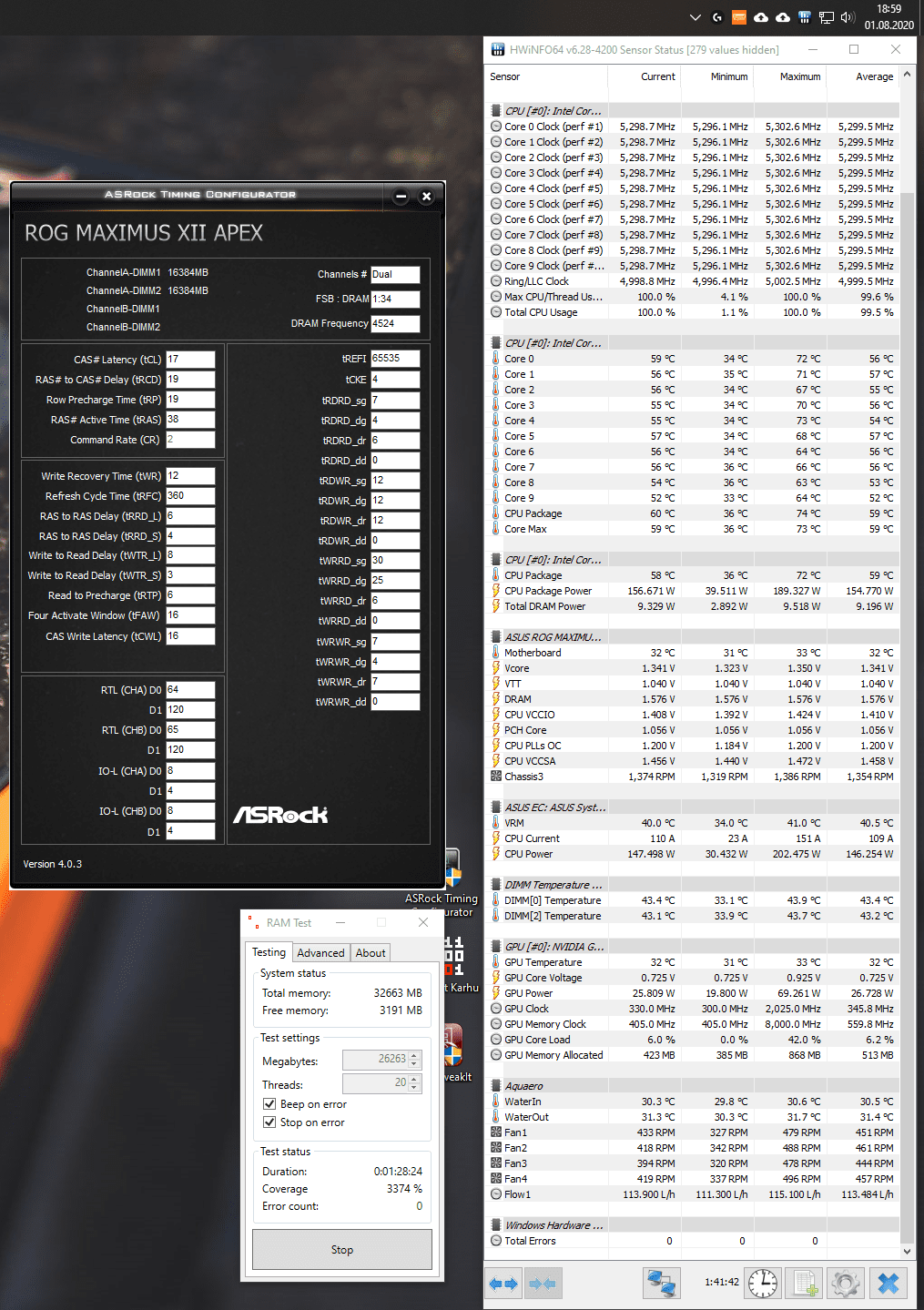
Task: Show hidden tray icons chevron
Action: [696, 17]
